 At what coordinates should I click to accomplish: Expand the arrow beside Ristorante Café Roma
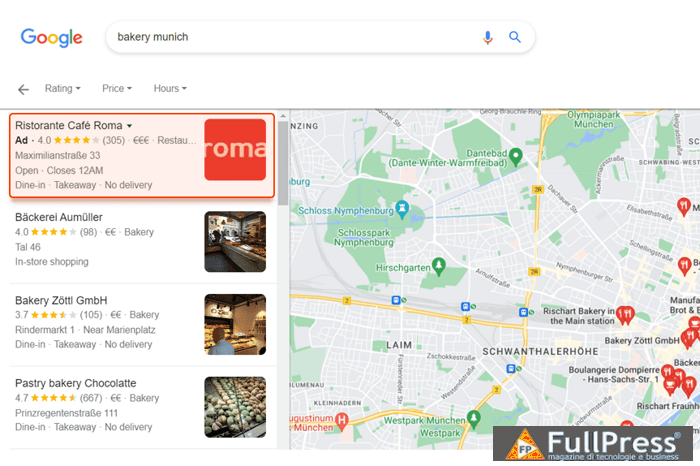point(129,126)
